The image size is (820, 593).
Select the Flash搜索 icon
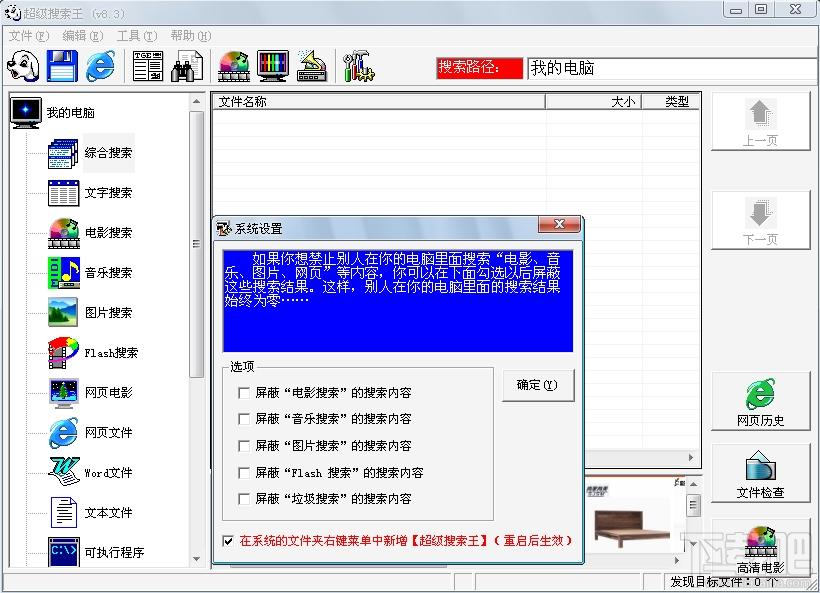(x=63, y=352)
